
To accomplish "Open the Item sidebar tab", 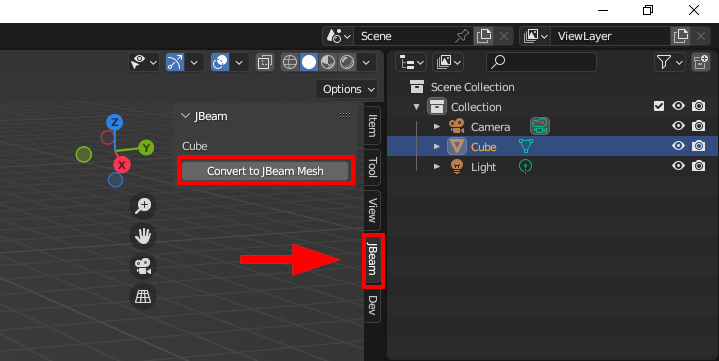I will click(x=372, y=126).
